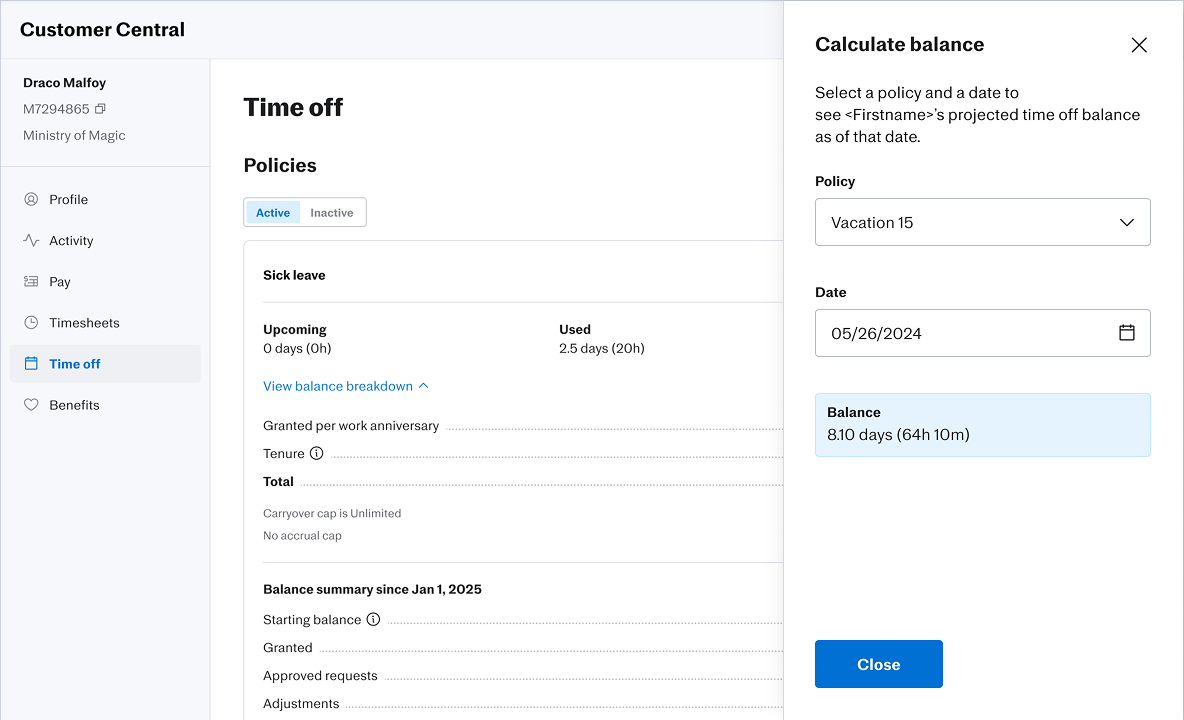
Task: Click the Tenure info icon
Action: tap(316, 453)
